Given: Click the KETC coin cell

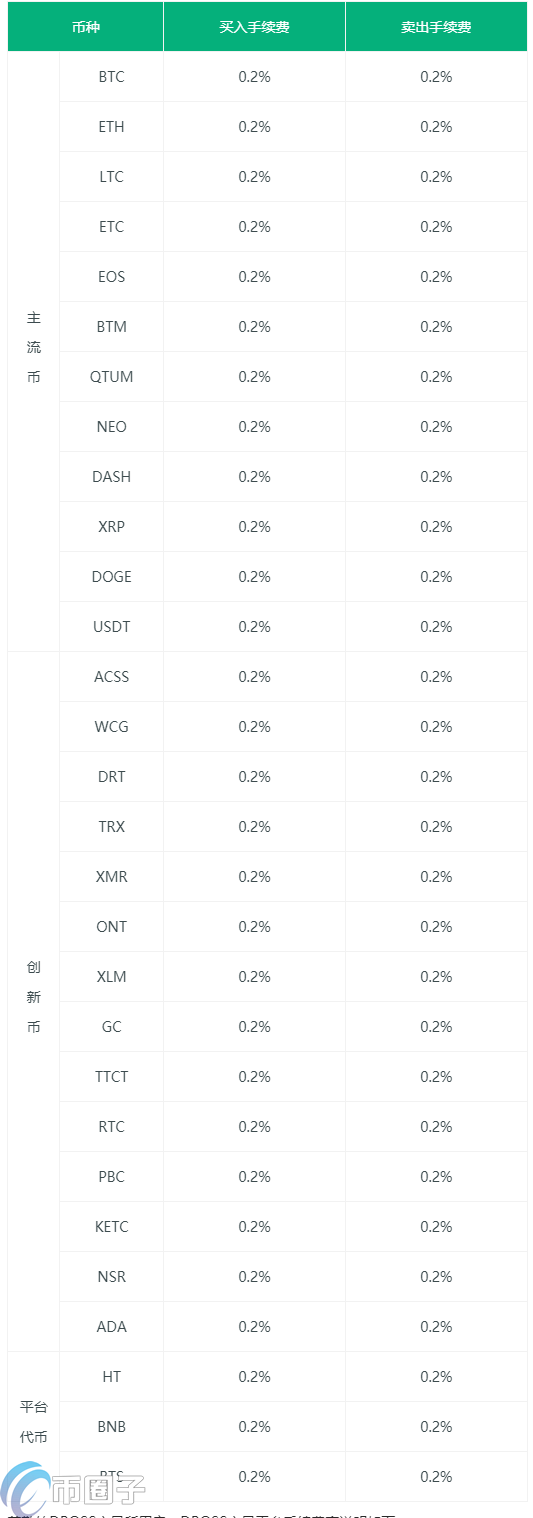Looking at the screenshot, I should tap(112, 1227).
